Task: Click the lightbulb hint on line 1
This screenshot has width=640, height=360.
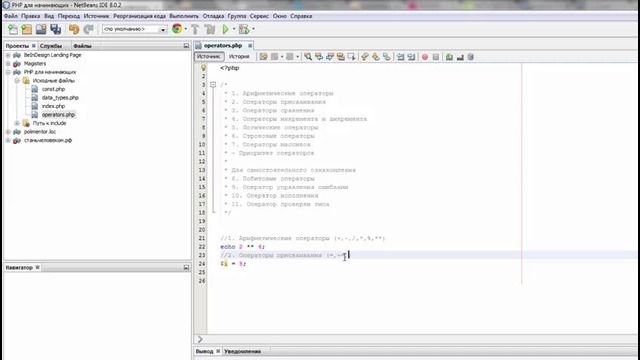Action: point(203,68)
